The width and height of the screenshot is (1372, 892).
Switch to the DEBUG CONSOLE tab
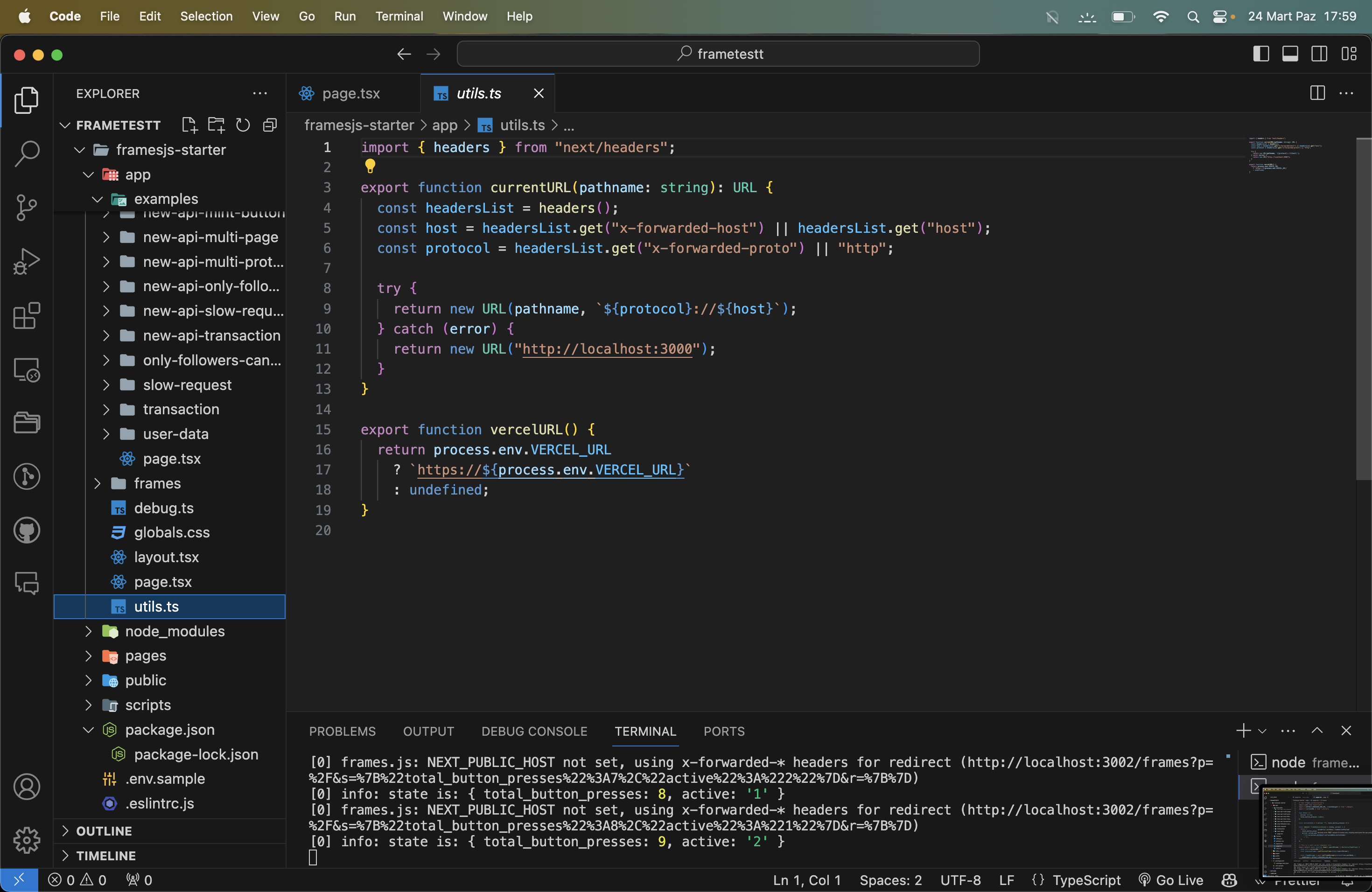[534, 731]
